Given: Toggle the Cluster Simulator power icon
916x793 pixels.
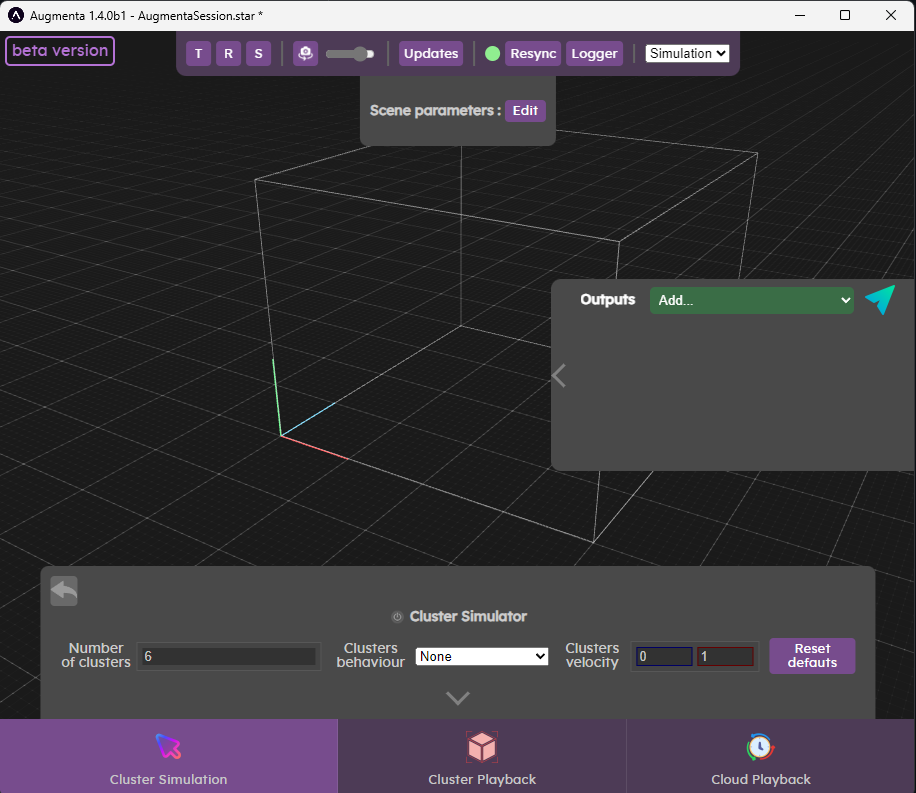Looking at the screenshot, I should click(x=397, y=617).
